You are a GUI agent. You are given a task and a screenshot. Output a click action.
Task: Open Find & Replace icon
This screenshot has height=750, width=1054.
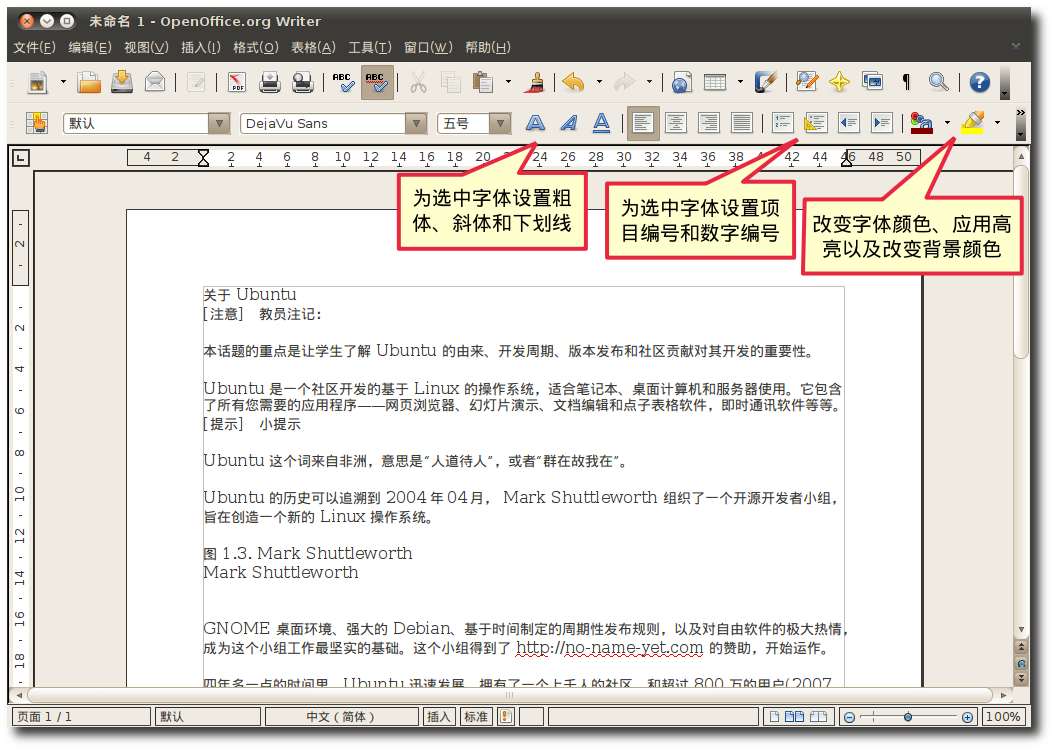(807, 83)
